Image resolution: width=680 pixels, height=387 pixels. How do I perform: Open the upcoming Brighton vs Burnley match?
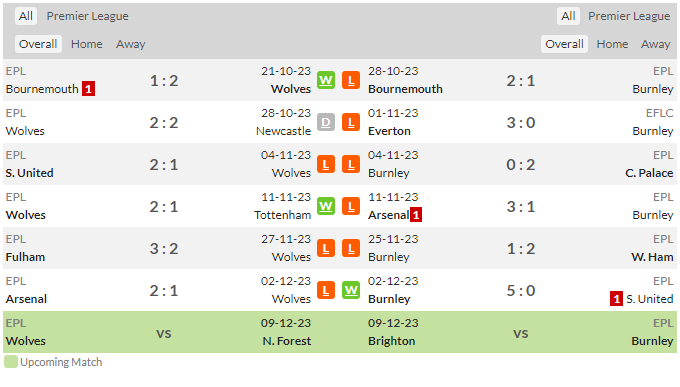521,332
